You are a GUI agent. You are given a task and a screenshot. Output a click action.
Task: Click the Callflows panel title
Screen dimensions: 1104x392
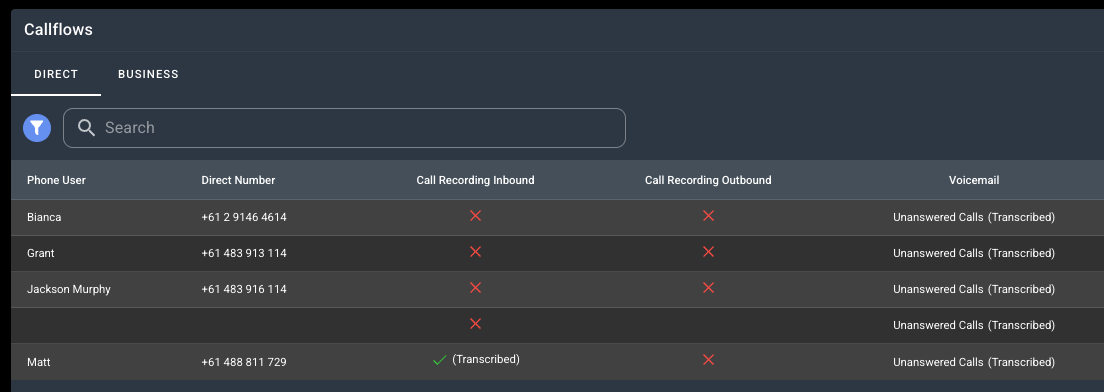(58, 30)
